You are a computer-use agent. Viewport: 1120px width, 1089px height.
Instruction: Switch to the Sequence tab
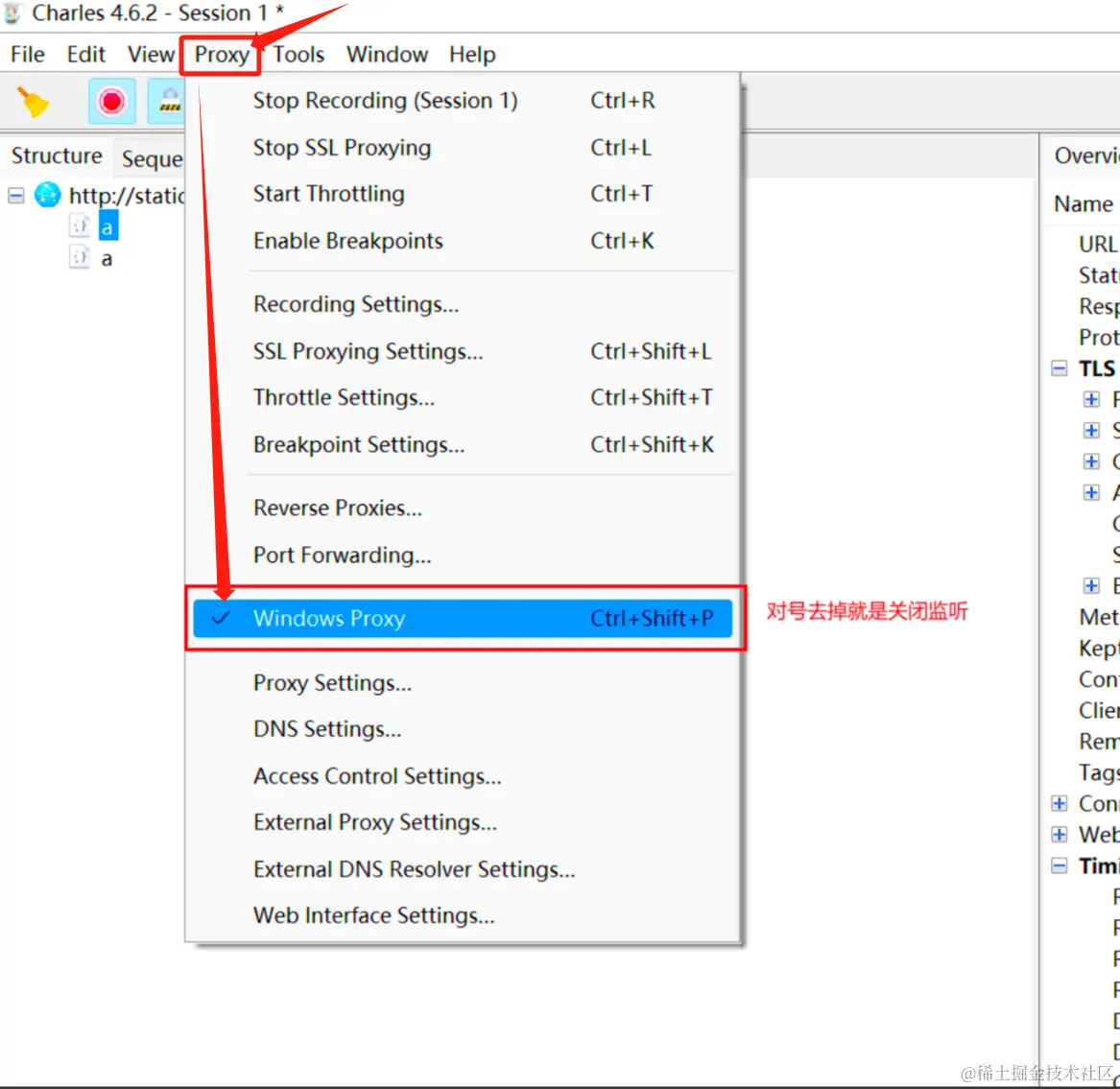point(152,158)
